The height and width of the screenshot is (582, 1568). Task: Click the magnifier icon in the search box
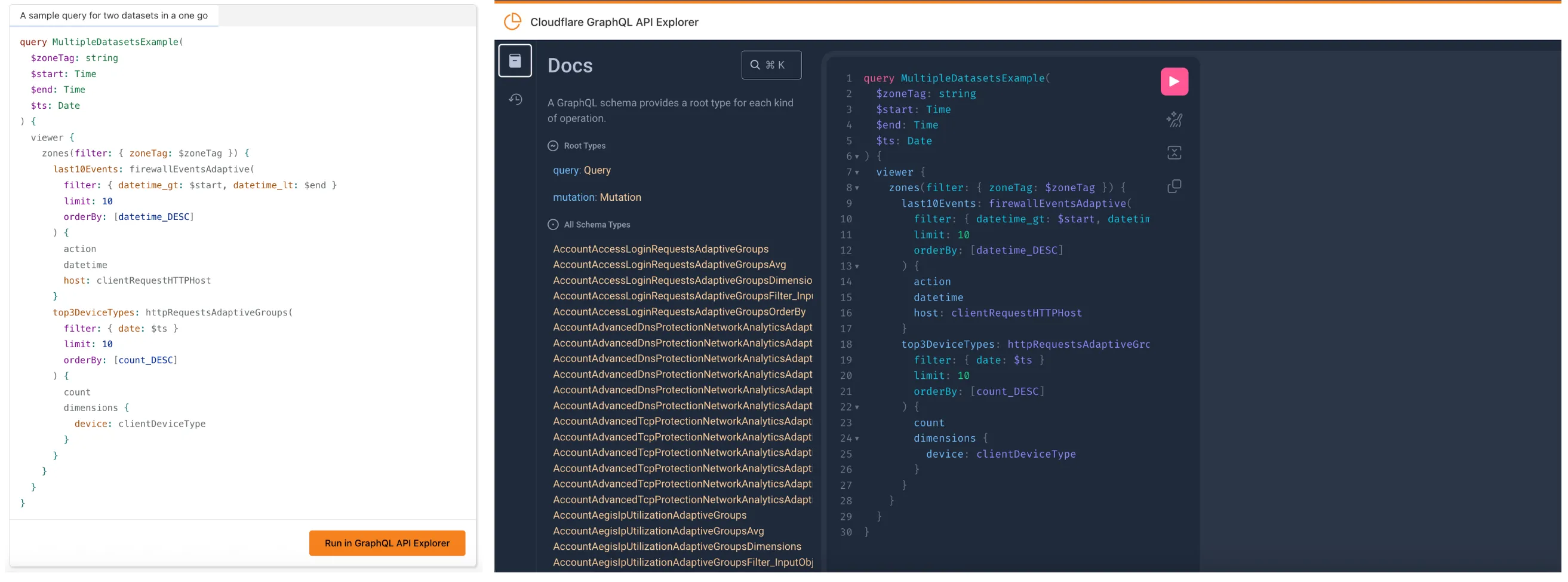755,65
